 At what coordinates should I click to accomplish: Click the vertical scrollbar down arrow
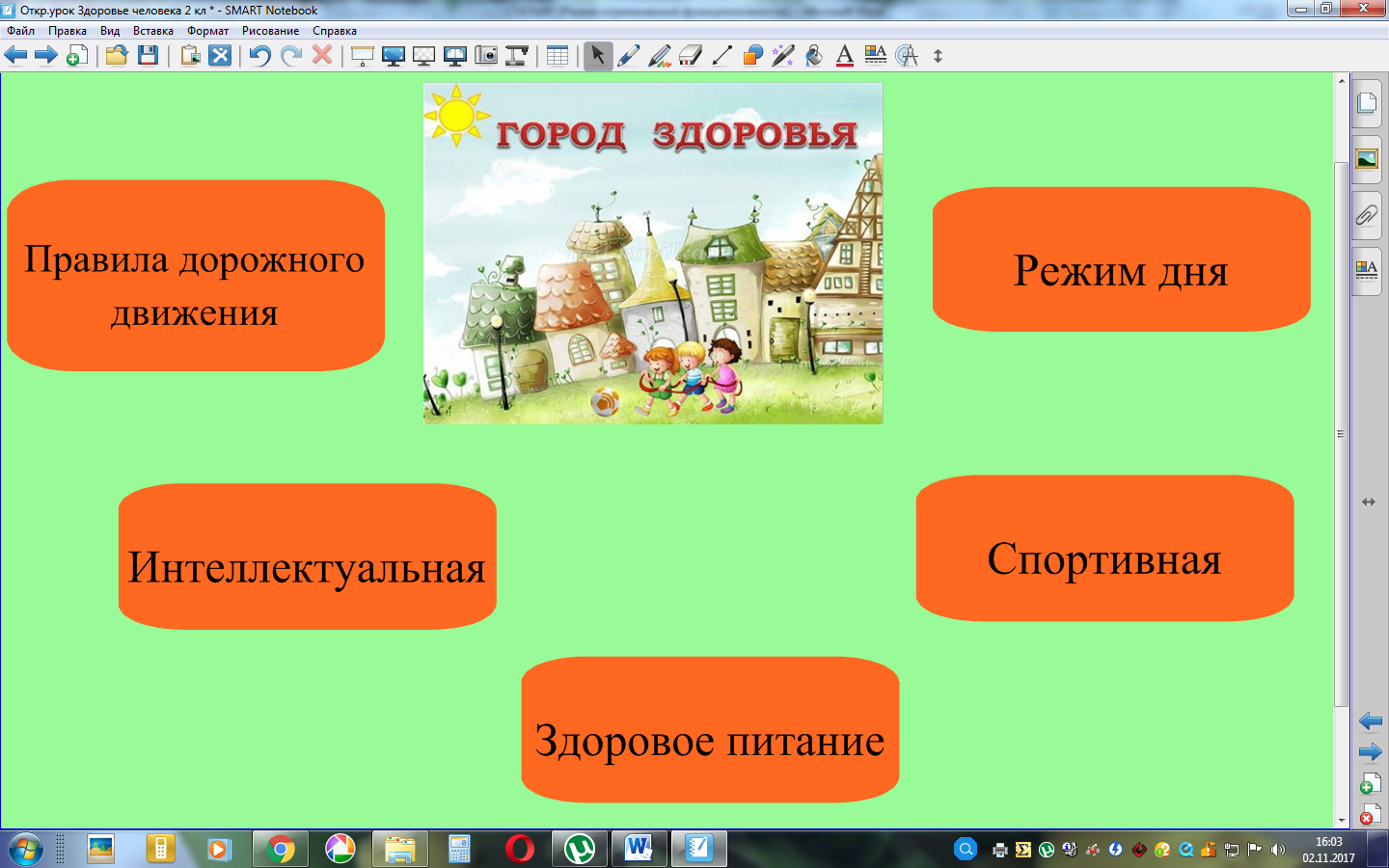click(1341, 819)
